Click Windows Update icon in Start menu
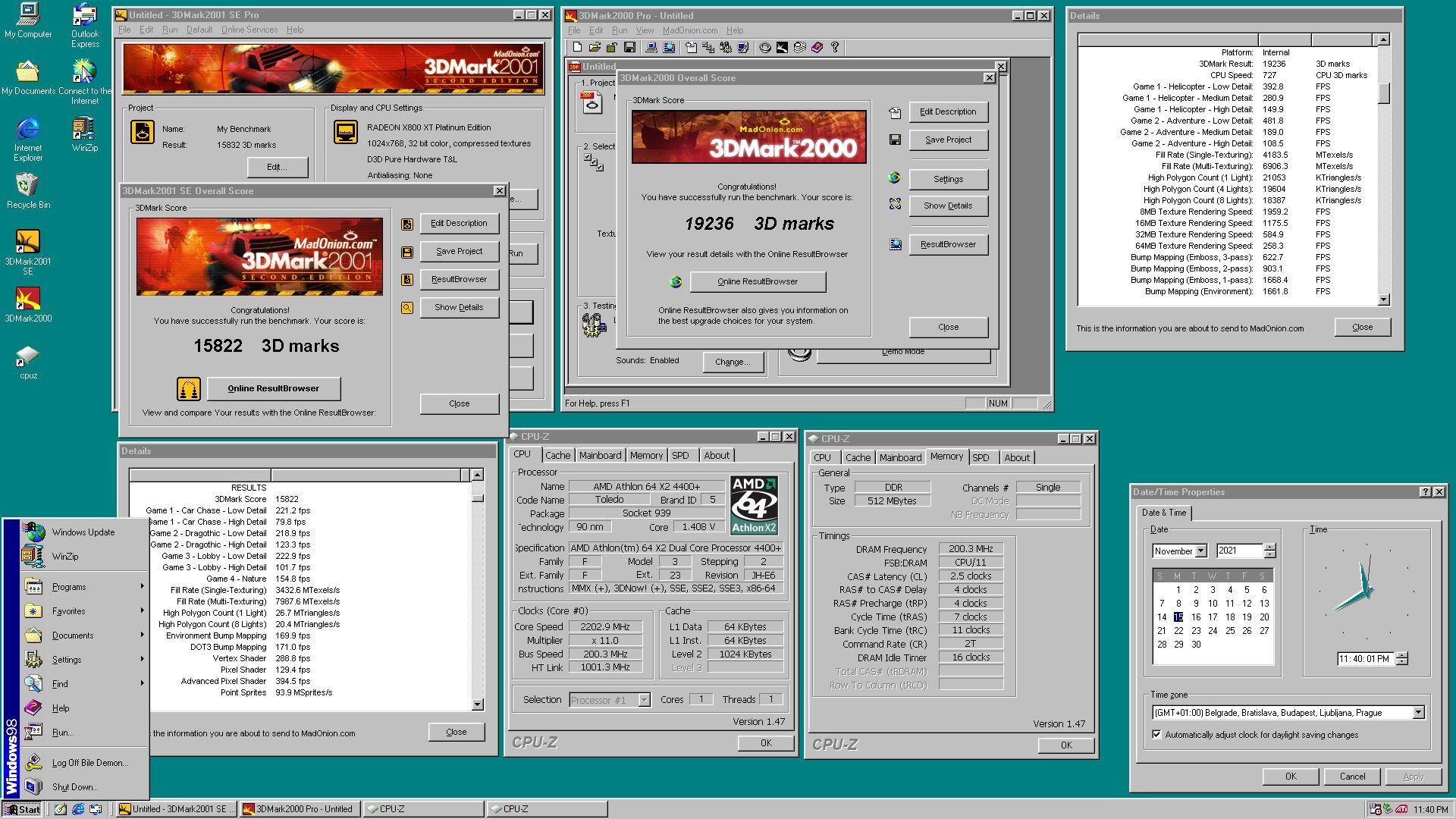This screenshot has height=819, width=1456. (x=33, y=532)
